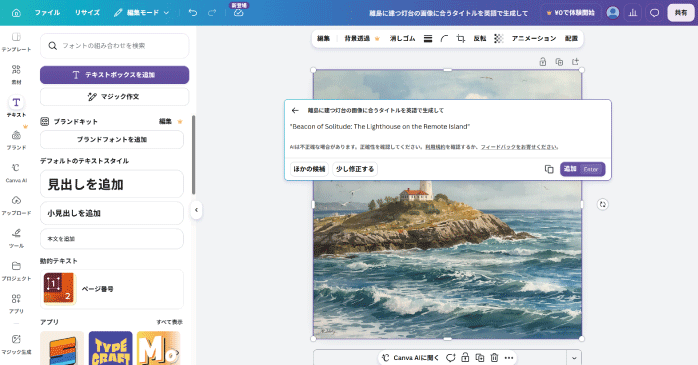Select the テキスト sidebar tab
The height and width of the screenshot is (365, 698).
(16, 107)
